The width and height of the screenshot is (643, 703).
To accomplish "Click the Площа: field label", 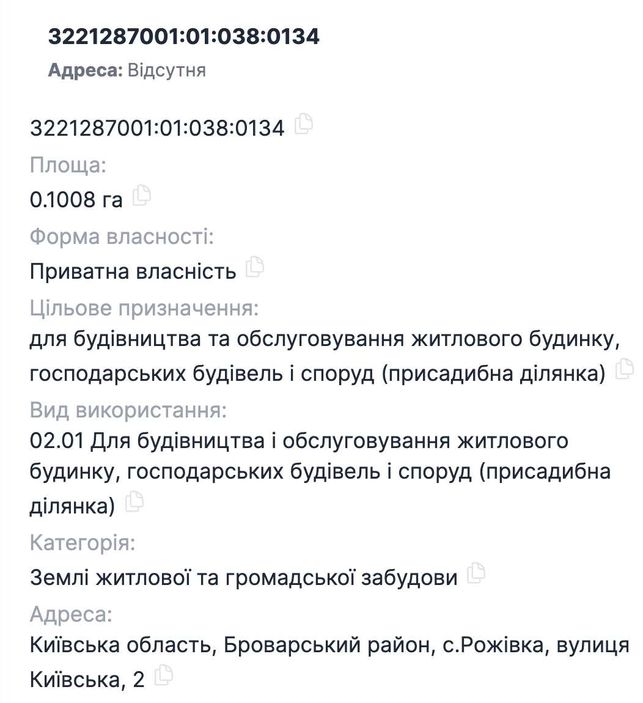I will coord(68,165).
